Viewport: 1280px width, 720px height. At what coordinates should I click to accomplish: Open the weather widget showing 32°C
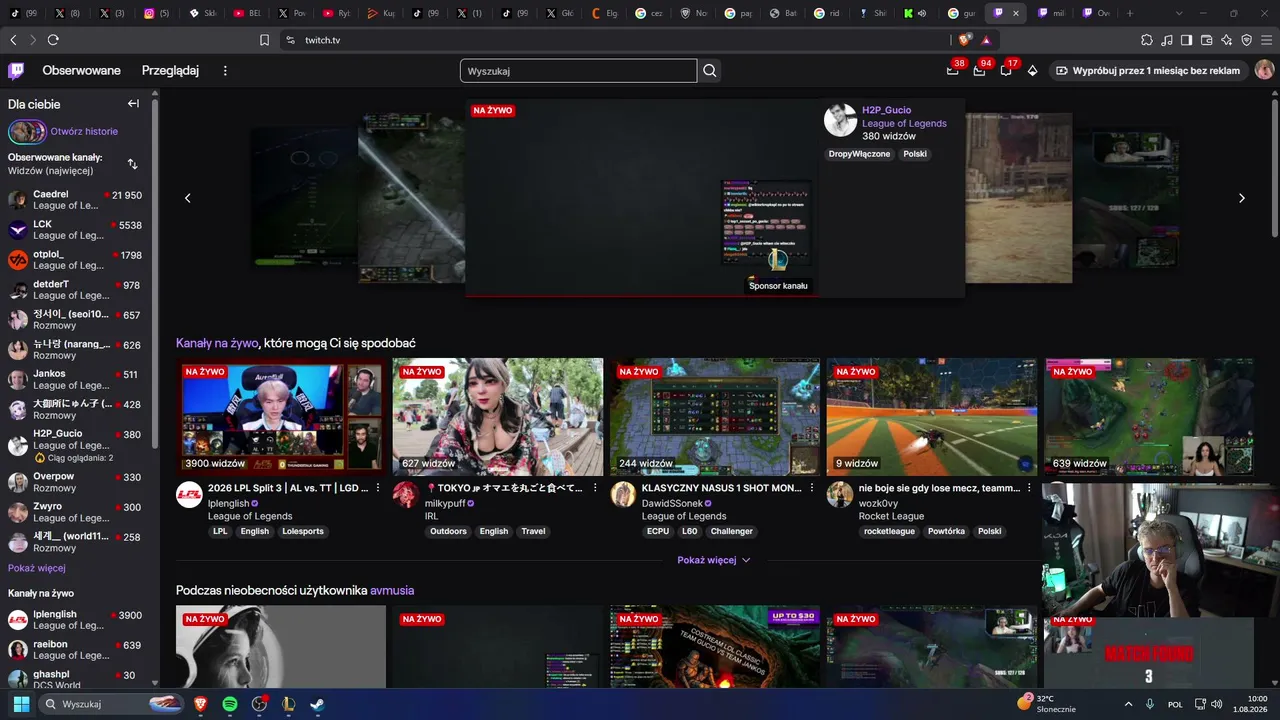pos(1046,704)
